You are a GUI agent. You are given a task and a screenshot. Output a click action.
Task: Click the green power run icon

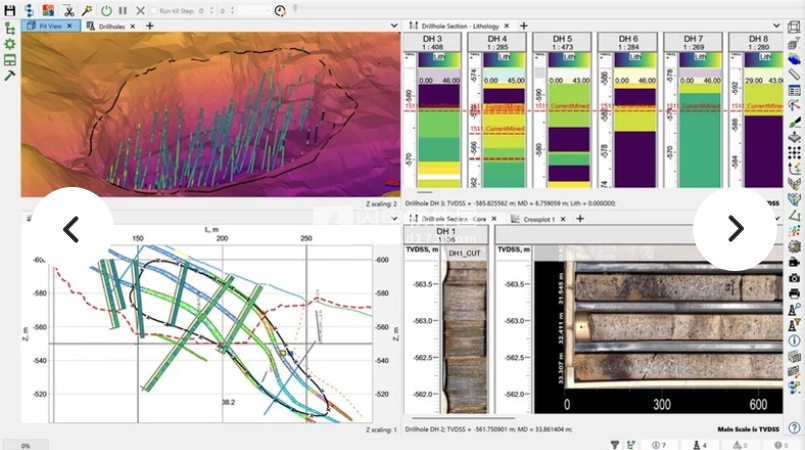(x=106, y=10)
